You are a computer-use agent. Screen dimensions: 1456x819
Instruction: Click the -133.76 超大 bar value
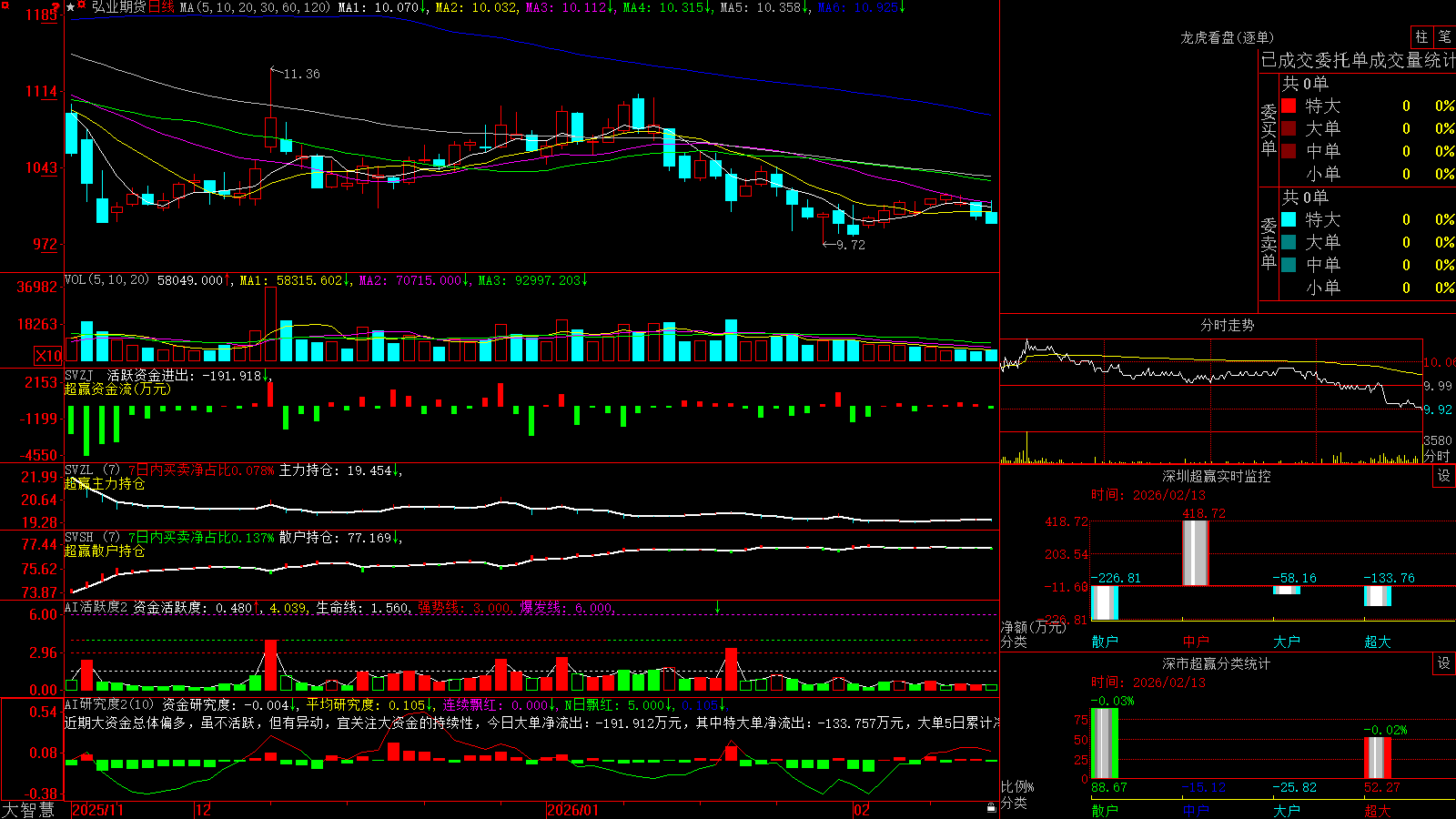point(1389,578)
